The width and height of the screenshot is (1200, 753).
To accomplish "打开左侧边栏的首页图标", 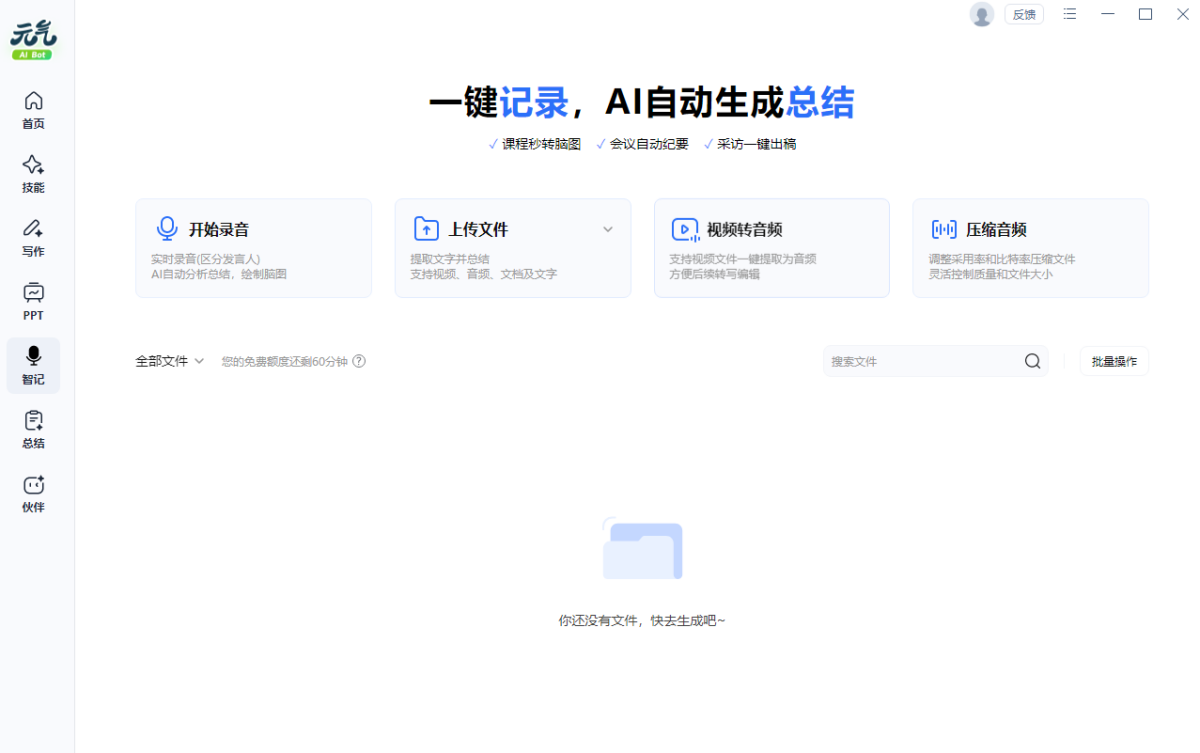I will (33, 101).
